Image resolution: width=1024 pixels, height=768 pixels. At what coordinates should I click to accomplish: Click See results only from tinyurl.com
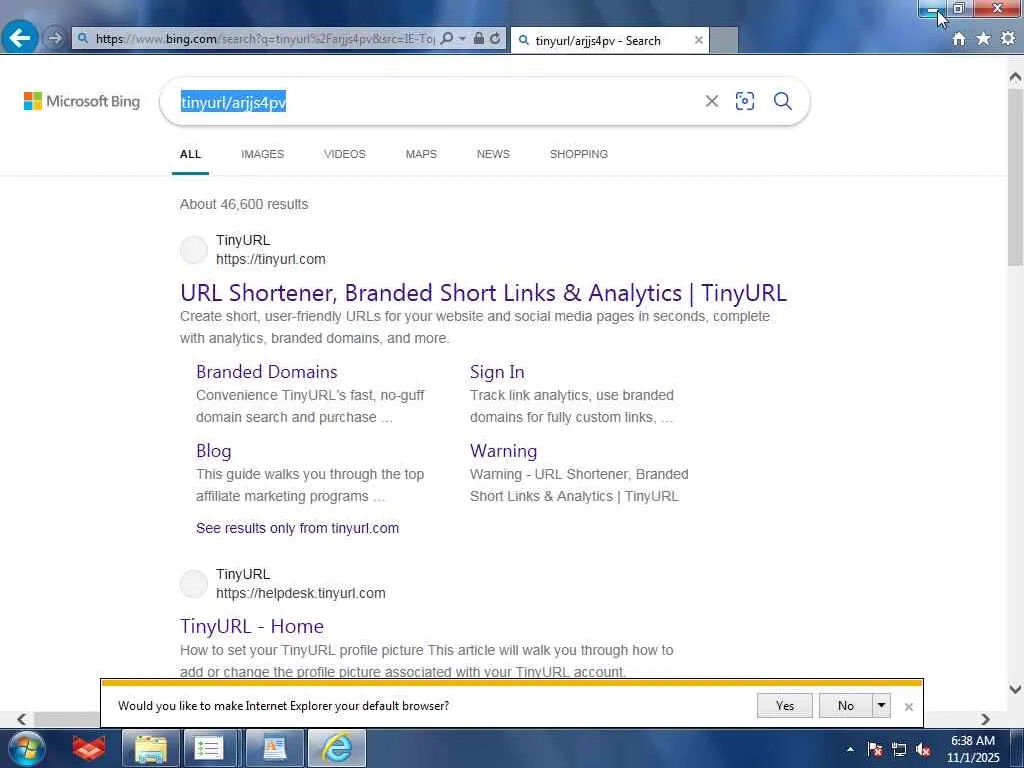coord(297,528)
